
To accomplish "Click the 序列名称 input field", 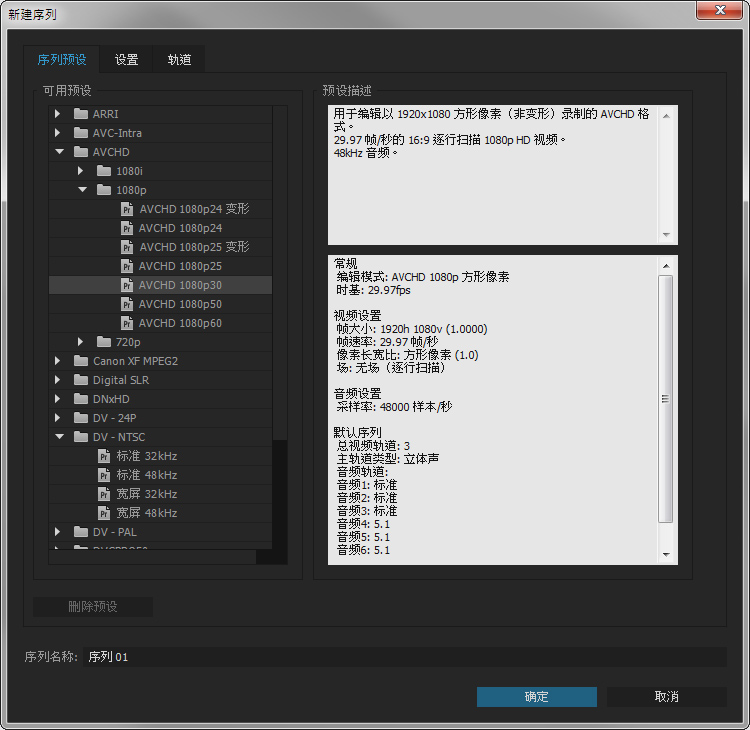I will (405, 657).
